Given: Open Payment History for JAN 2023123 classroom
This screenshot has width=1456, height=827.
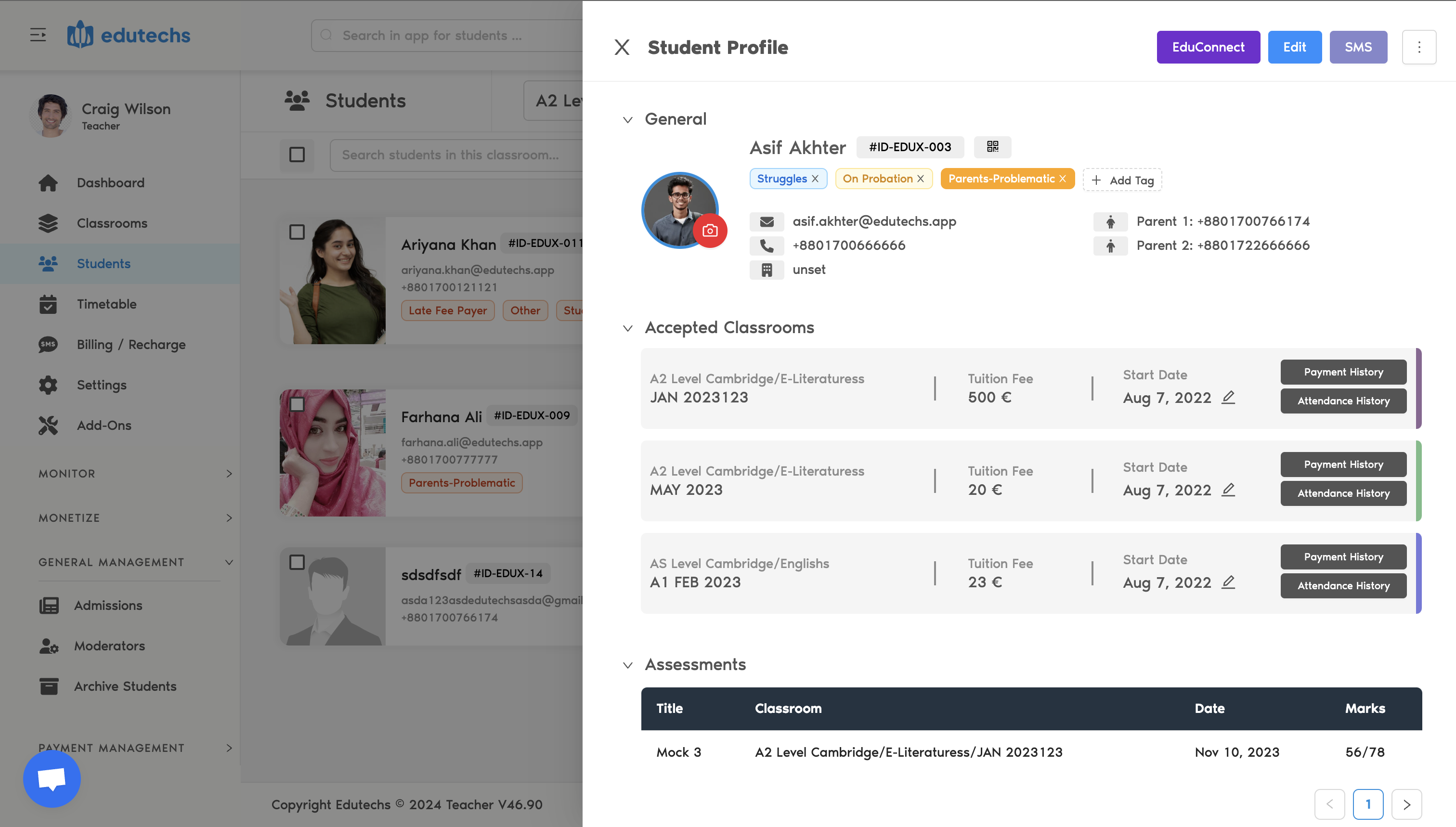Looking at the screenshot, I should pyautogui.click(x=1343, y=372).
